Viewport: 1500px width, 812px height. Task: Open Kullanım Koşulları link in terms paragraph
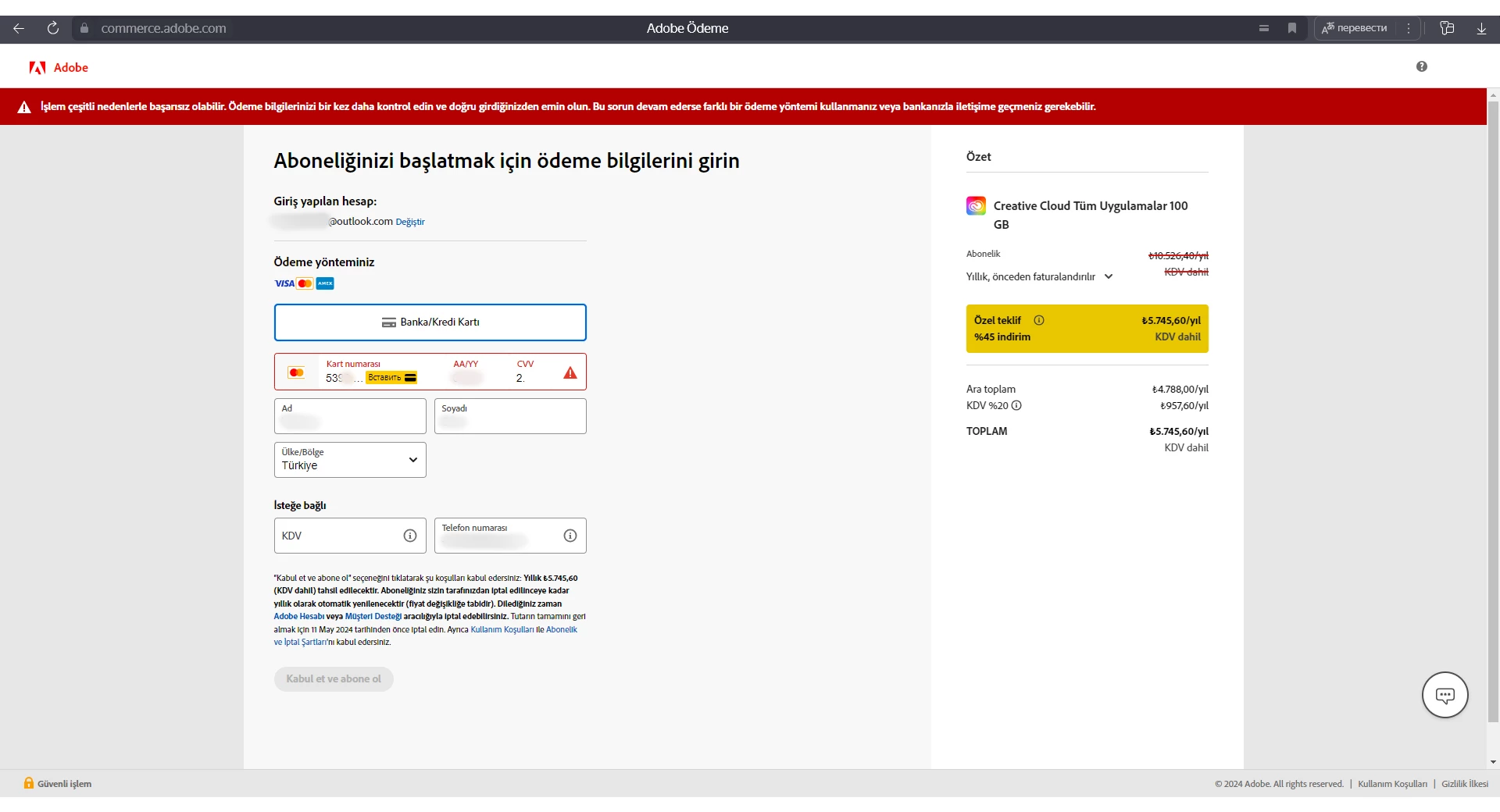(x=502, y=629)
